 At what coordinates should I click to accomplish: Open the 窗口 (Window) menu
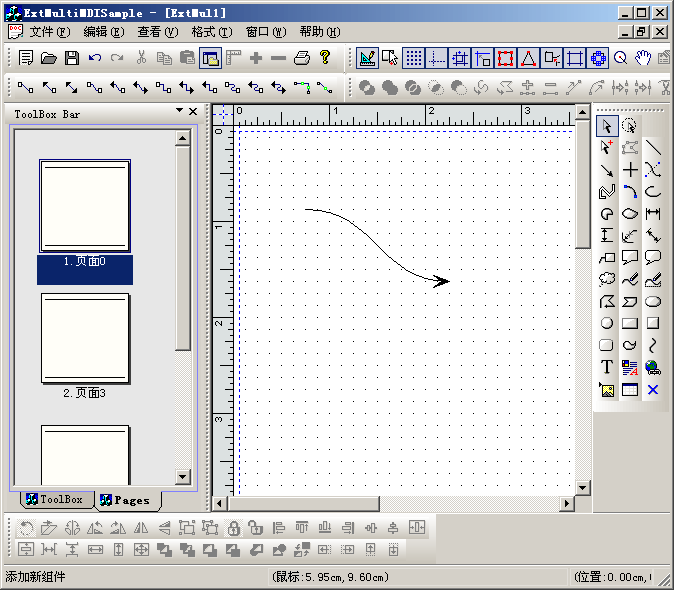[264, 32]
